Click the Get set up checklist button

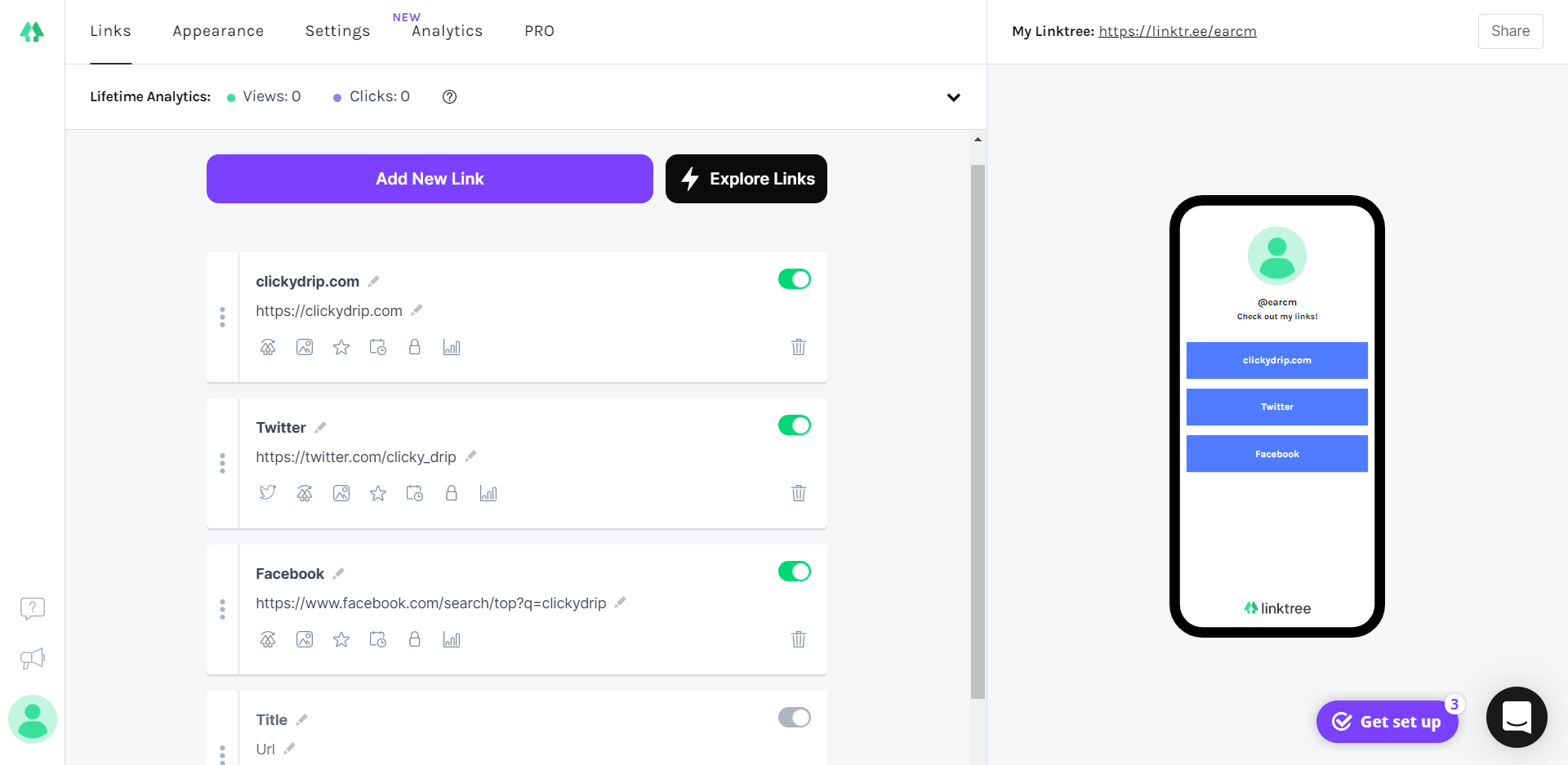(x=1387, y=722)
